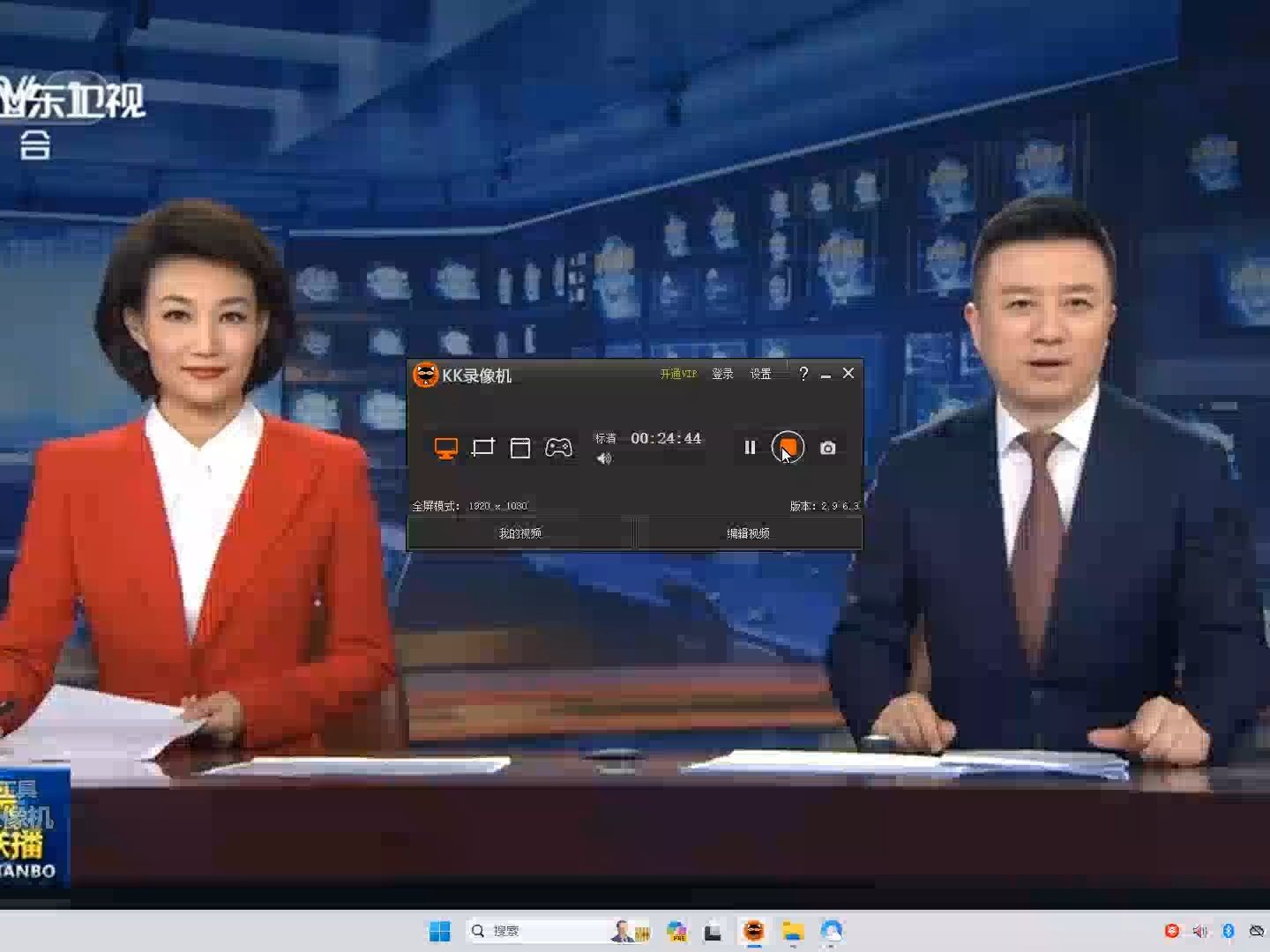
Task: Close the KK录像机 window
Action: click(848, 374)
